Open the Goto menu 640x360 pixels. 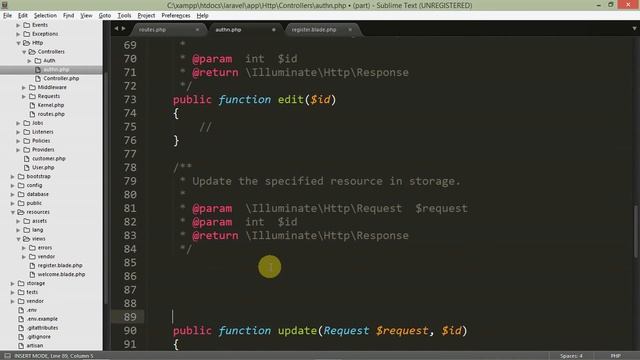(104, 16)
